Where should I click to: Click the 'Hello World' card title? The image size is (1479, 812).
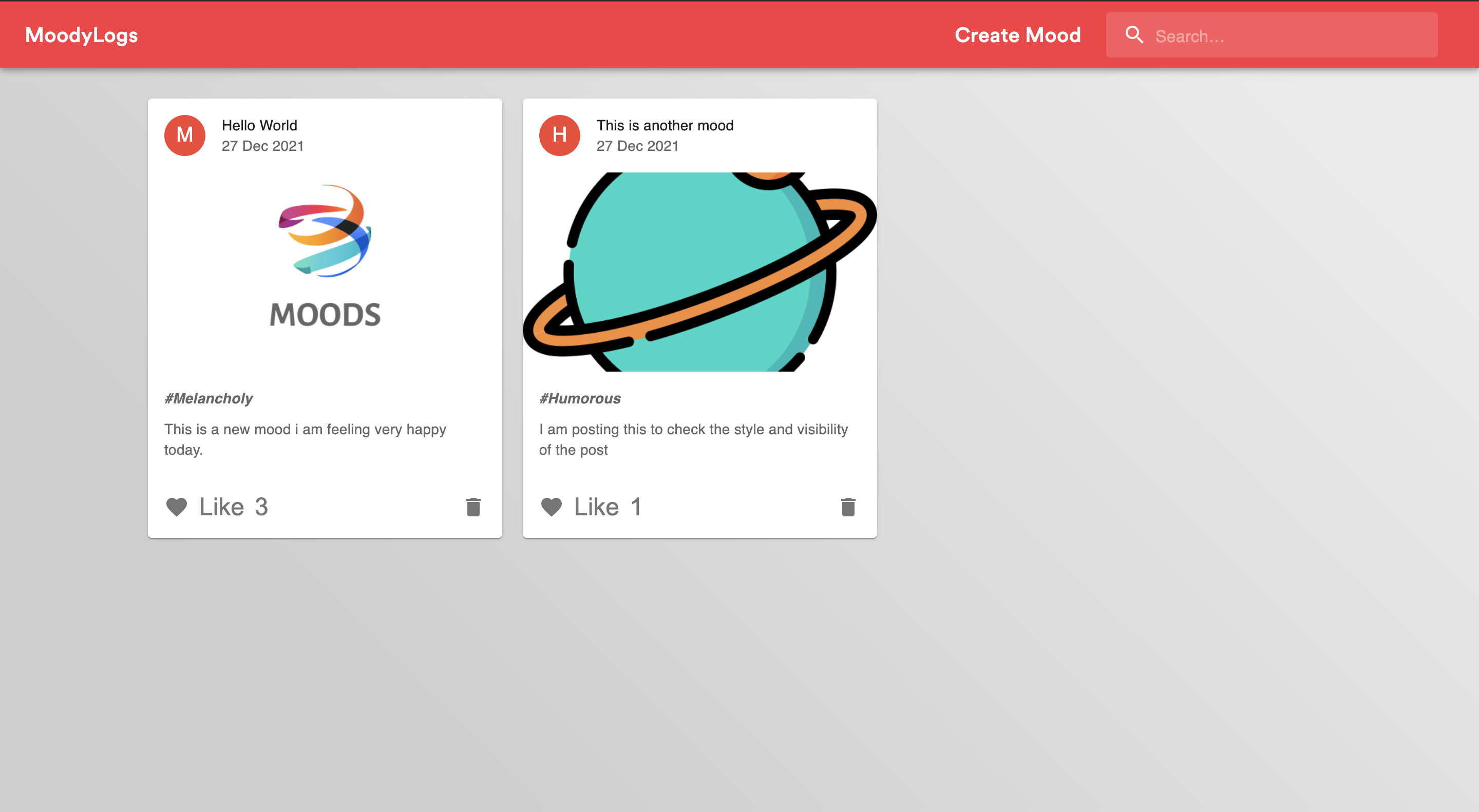coord(259,125)
